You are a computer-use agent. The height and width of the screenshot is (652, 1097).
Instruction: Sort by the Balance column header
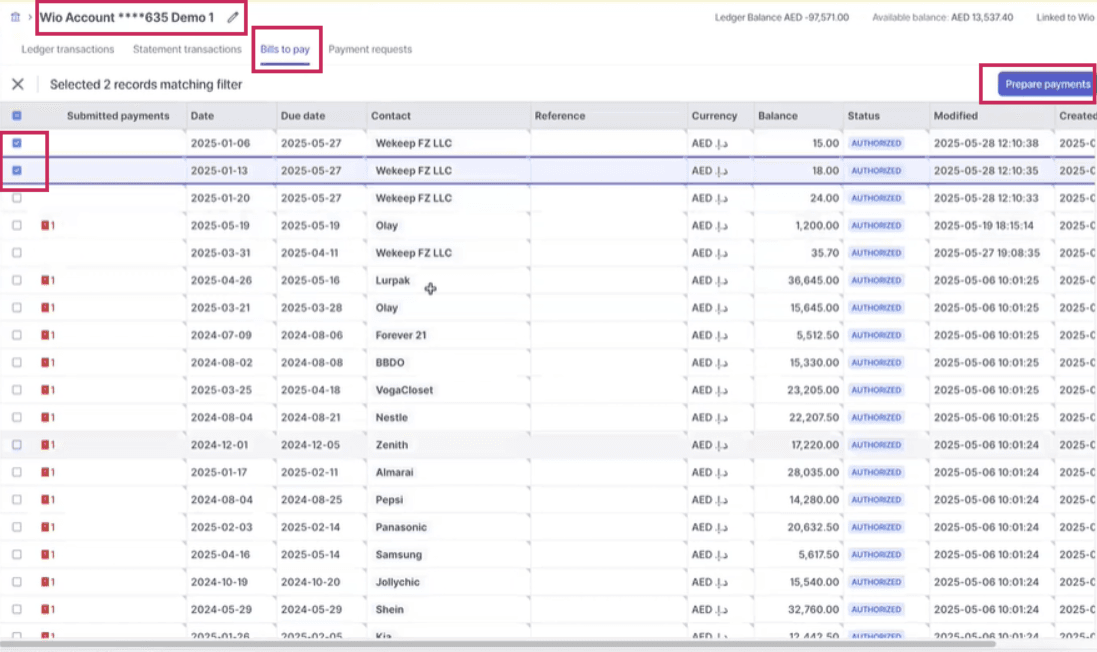tap(777, 115)
